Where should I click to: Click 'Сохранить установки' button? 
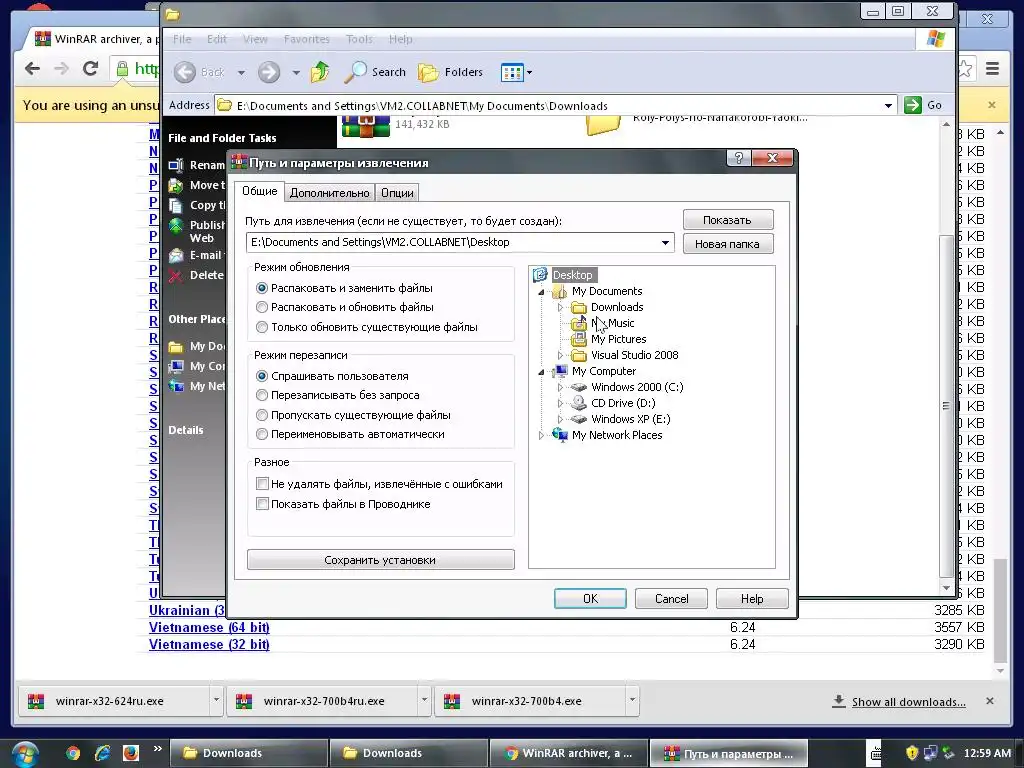pos(380,560)
